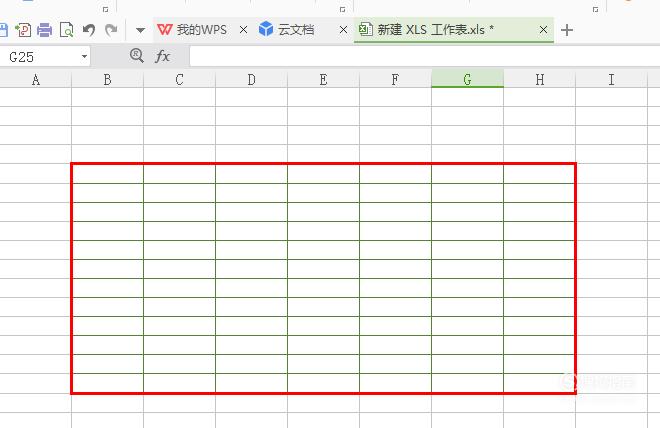Viewport: 660px width, 428px height.
Task: Open the Name Box dropdown arrow
Action: [85, 57]
